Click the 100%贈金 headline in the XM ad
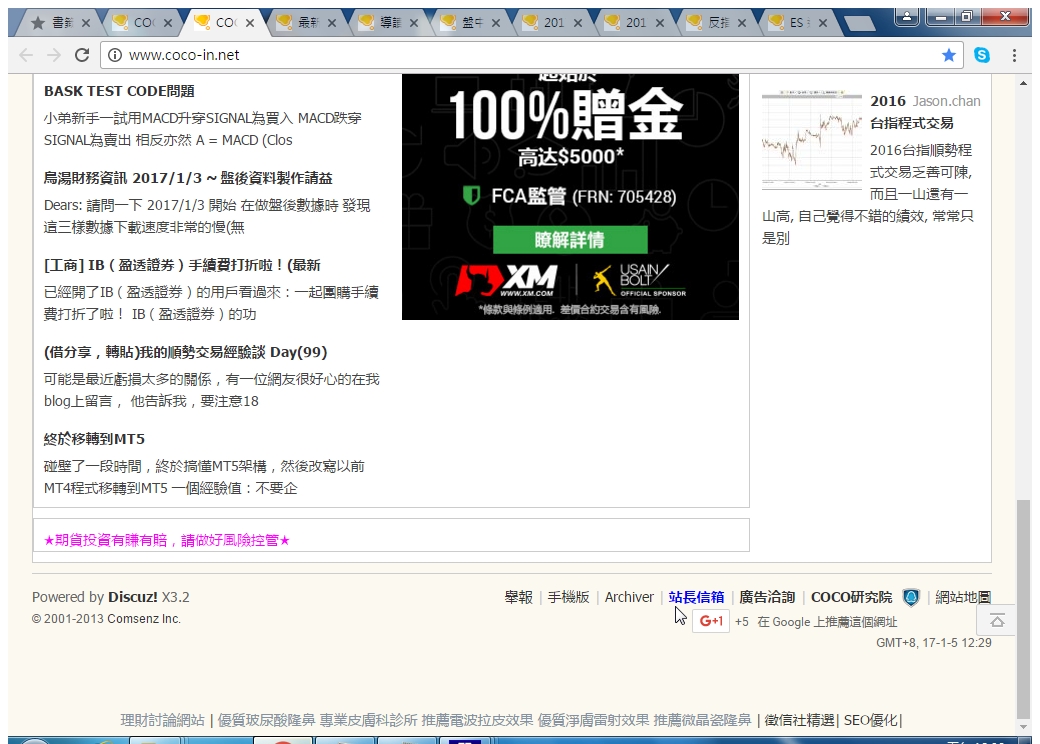Viewport: 1040px width, 744px height. [x=566, y=115]
